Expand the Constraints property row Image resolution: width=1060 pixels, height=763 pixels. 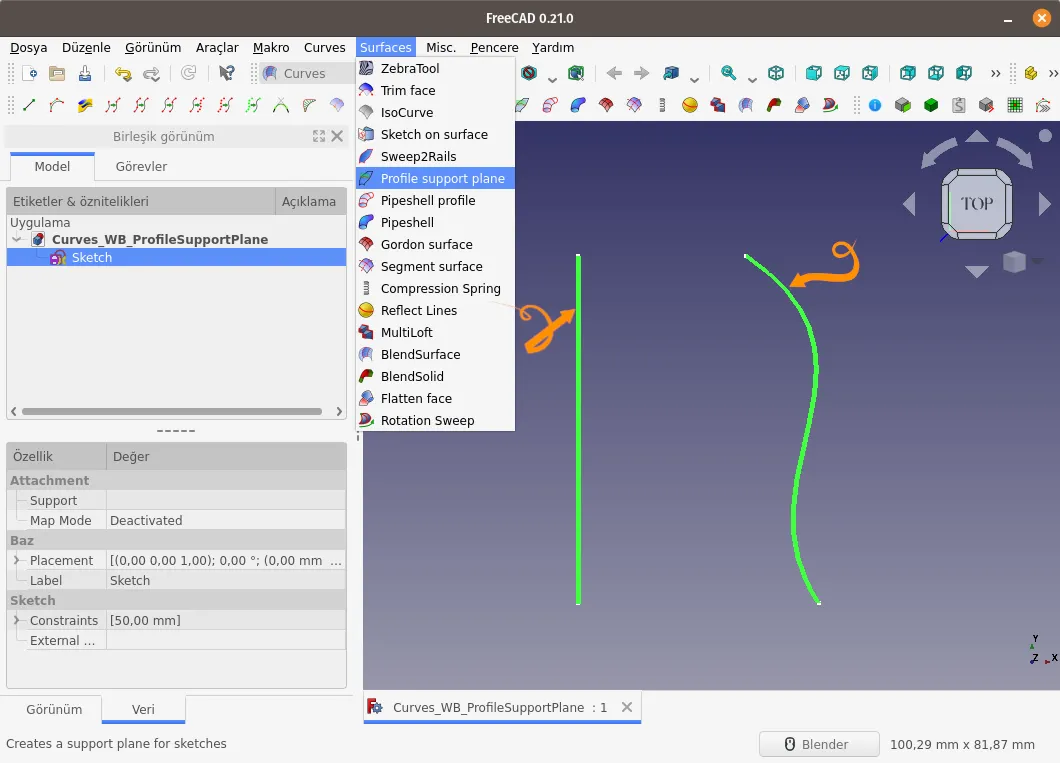[16, 620]
